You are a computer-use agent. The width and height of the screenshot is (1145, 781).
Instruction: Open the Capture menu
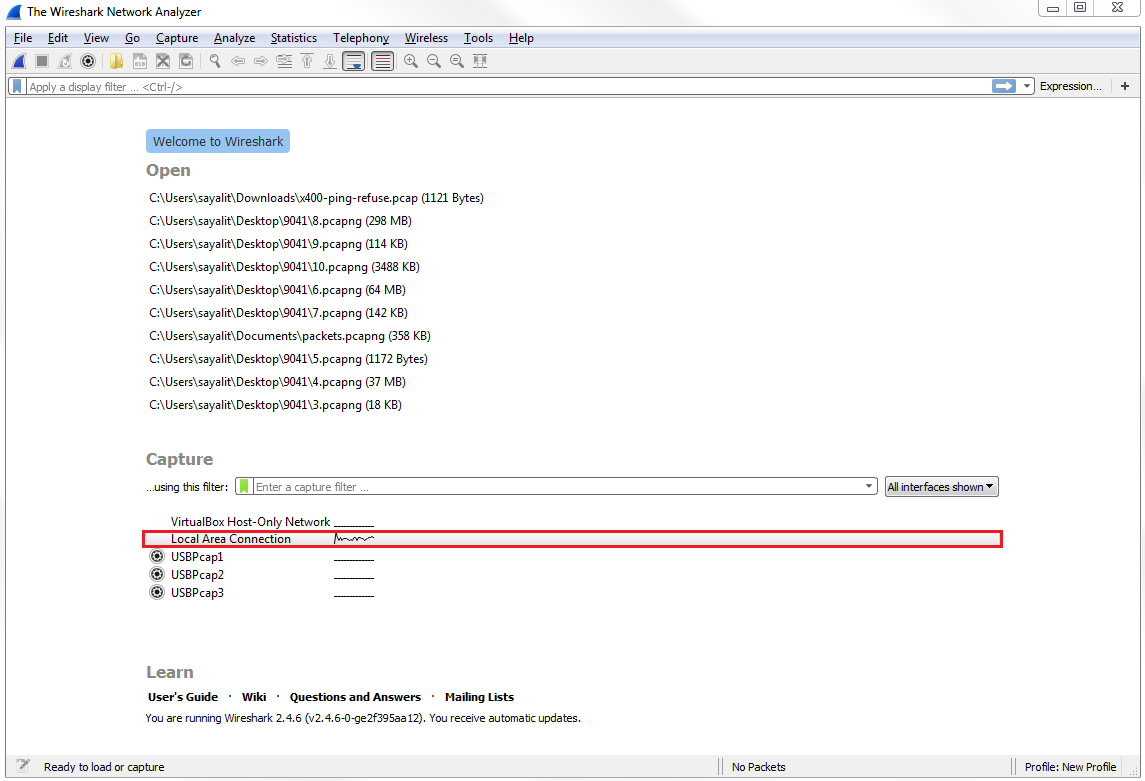pyautogui.click(x=177, y=38)
